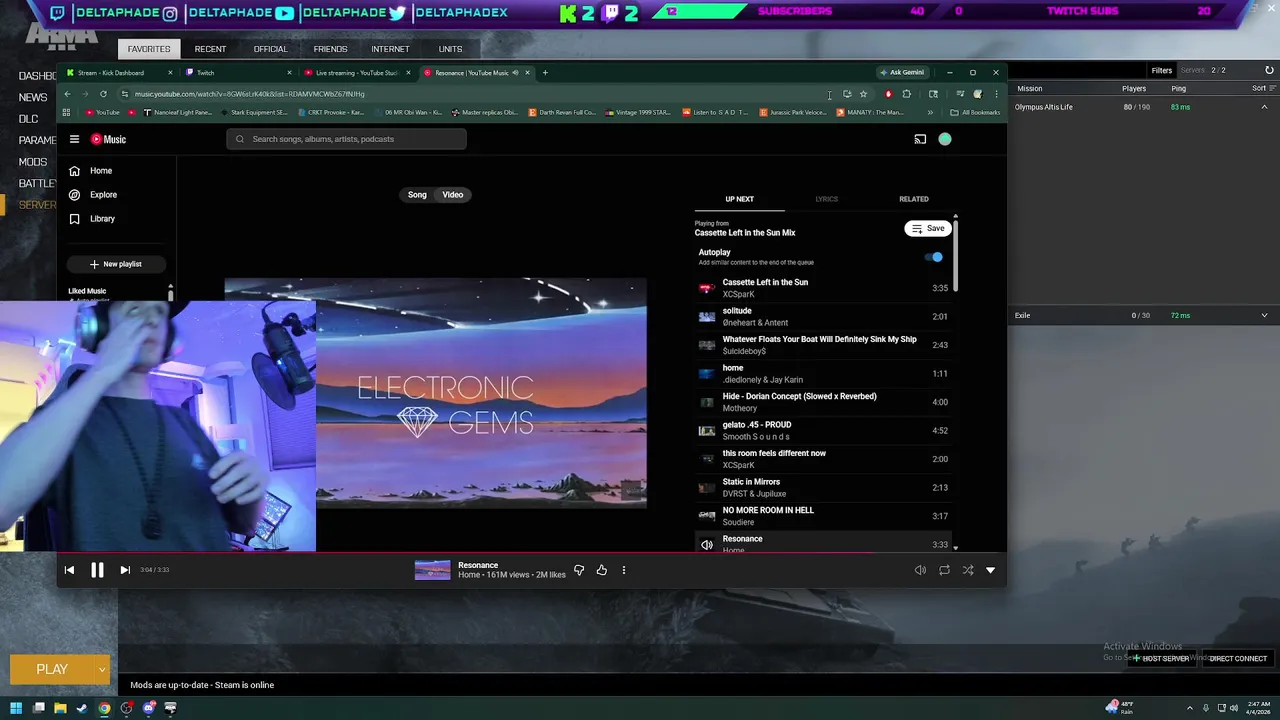Viewport: 1280px width, 720px height.
Task: Click the cast to device icon
Action: coord(920,139)
